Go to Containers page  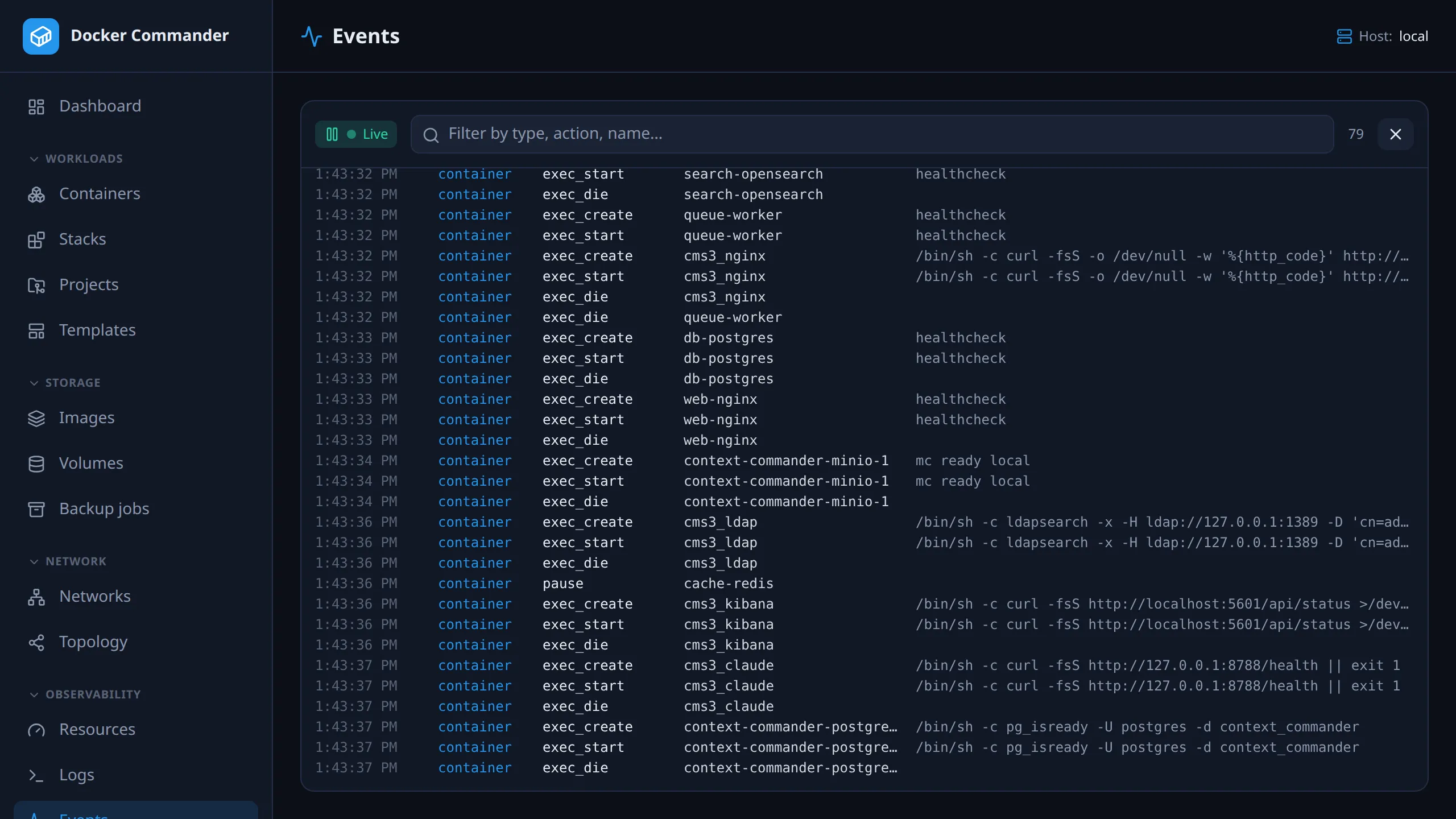(x=136, y=194)
